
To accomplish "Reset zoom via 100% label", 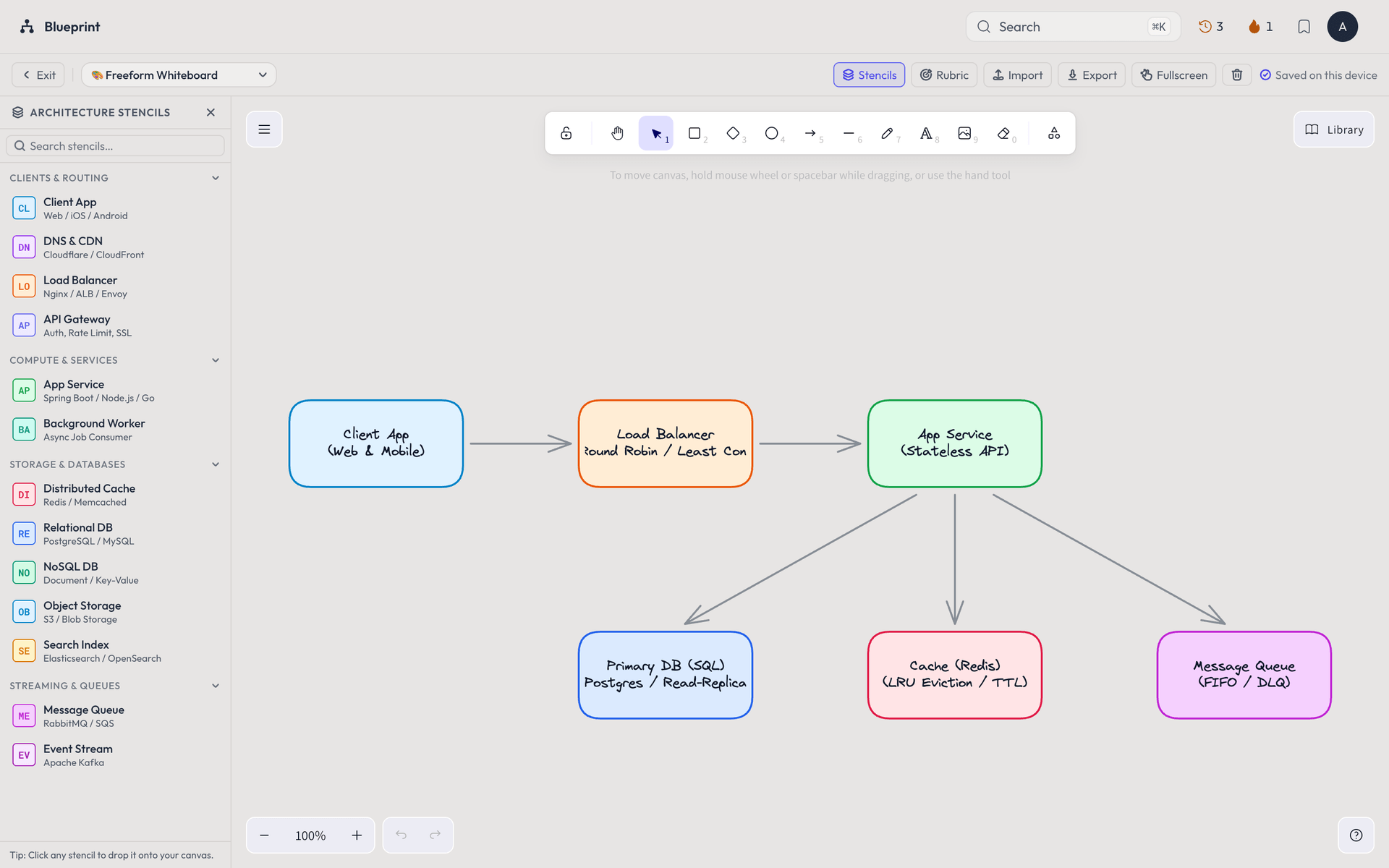I will (x=310, y=835).
